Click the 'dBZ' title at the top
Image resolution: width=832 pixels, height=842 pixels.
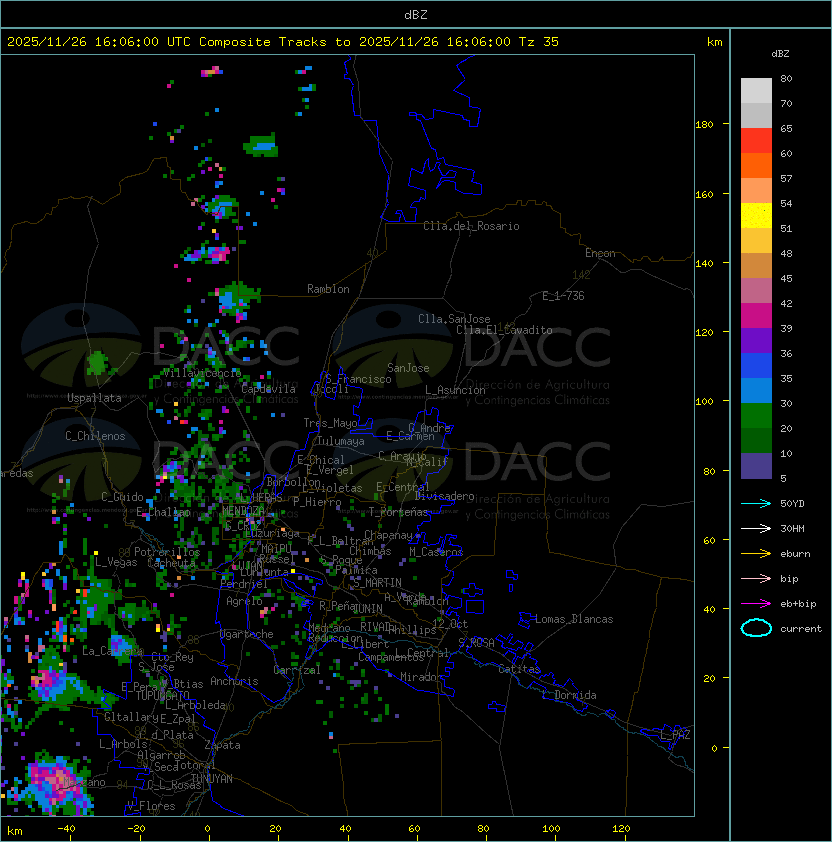[x=416, y=15]
